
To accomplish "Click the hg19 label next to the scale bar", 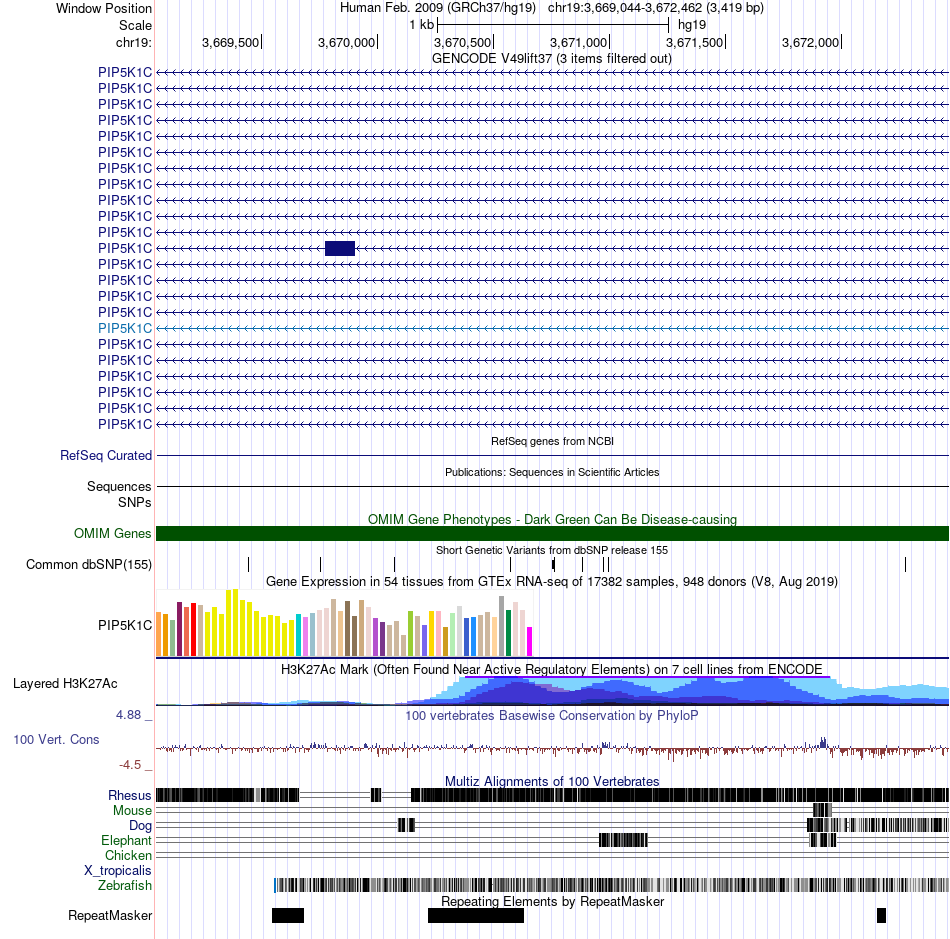I will coord(692,25).
